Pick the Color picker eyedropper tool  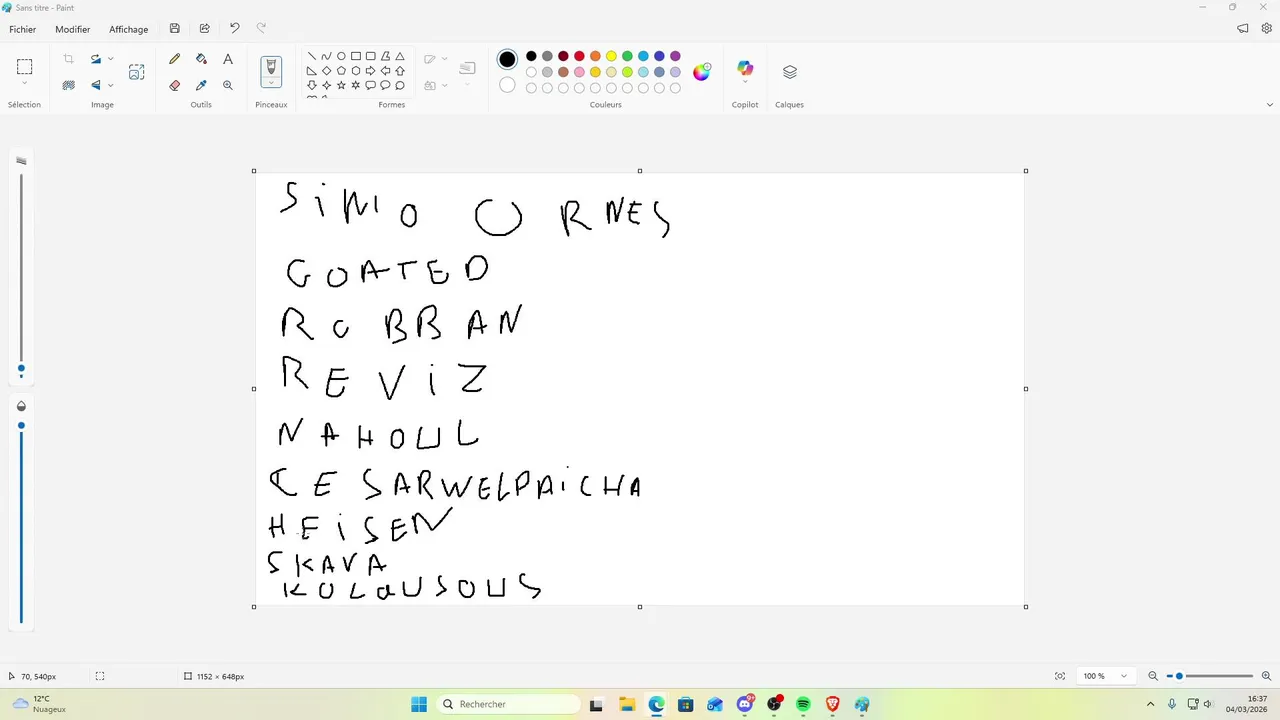tap(201, 85)
